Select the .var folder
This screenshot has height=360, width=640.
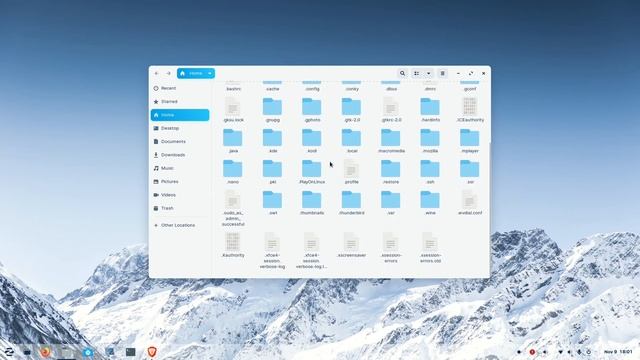[x=391, y=200]
